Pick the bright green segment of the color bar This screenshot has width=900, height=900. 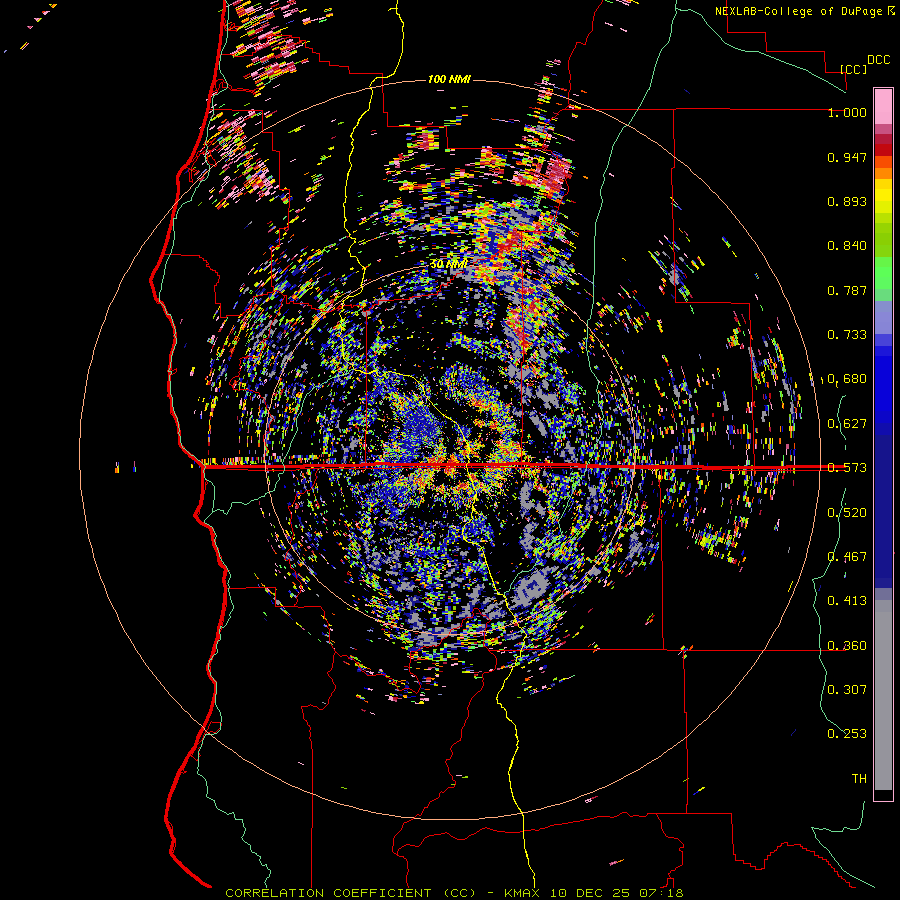883,273
